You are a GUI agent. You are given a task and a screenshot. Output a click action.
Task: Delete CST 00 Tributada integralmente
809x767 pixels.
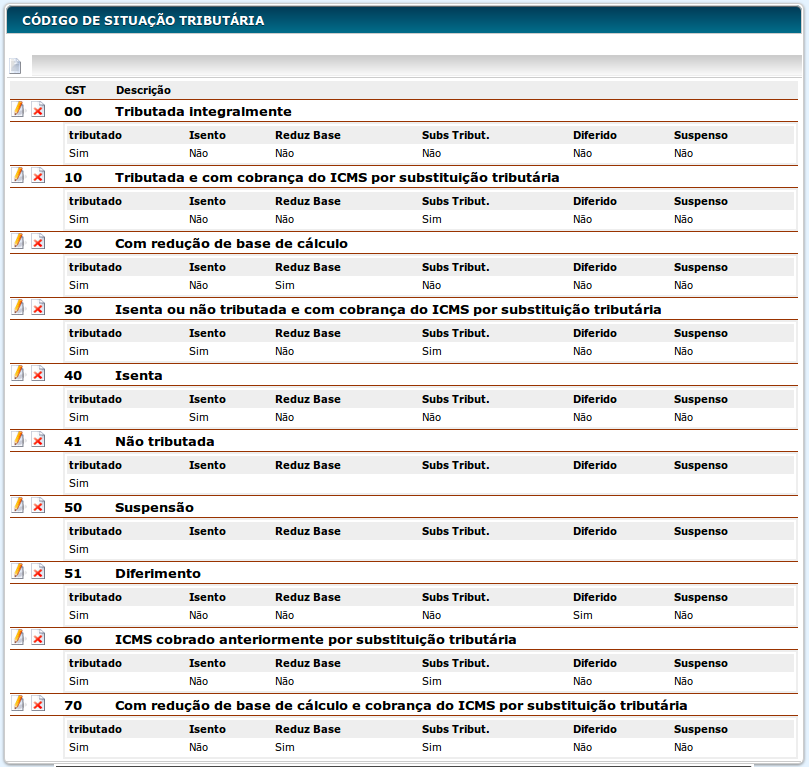click(x=38, y=110)
